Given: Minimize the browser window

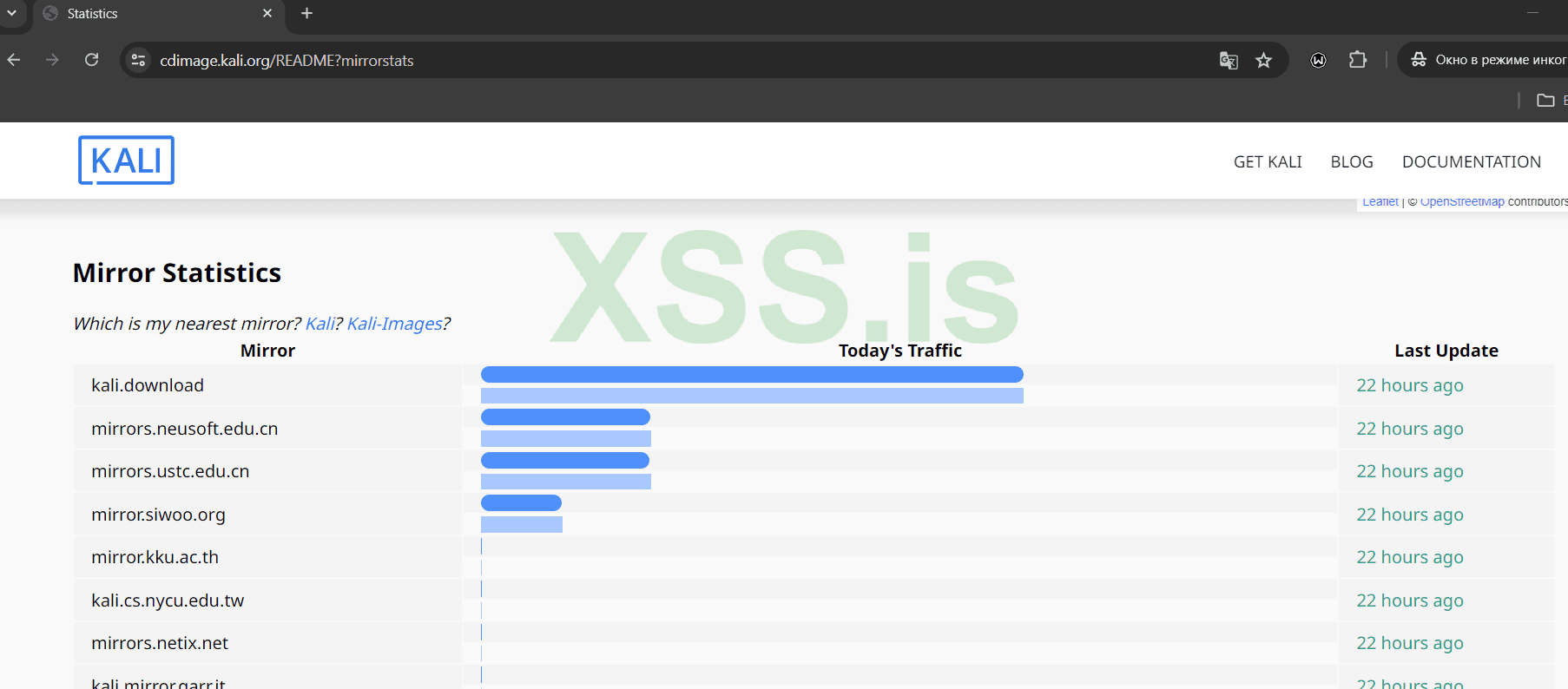Looking at the screenshot, I should coord(1532,13).
